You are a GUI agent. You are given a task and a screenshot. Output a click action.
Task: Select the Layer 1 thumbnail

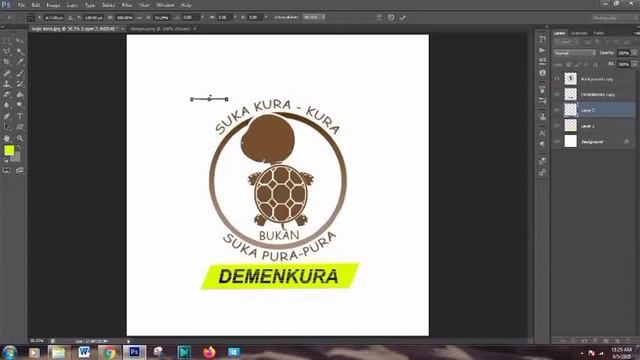tap(570, 125)
